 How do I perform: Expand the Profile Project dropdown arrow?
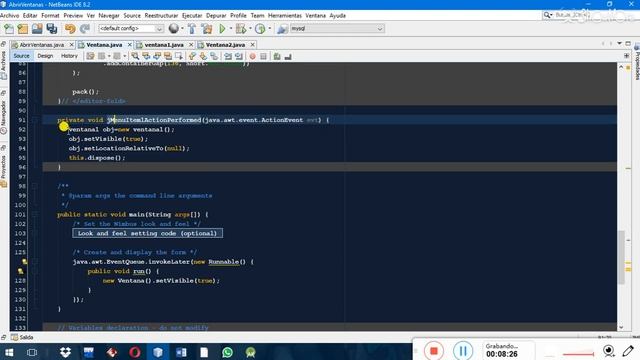(269, 29)
